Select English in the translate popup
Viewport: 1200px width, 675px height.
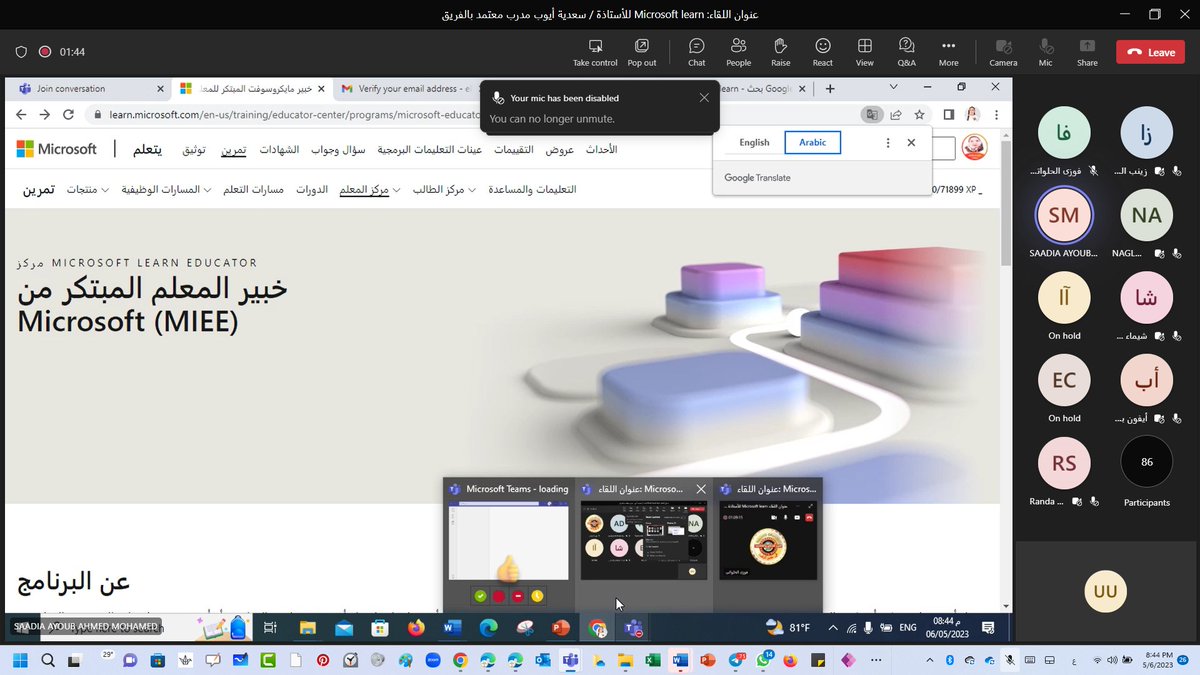(754, 143)
